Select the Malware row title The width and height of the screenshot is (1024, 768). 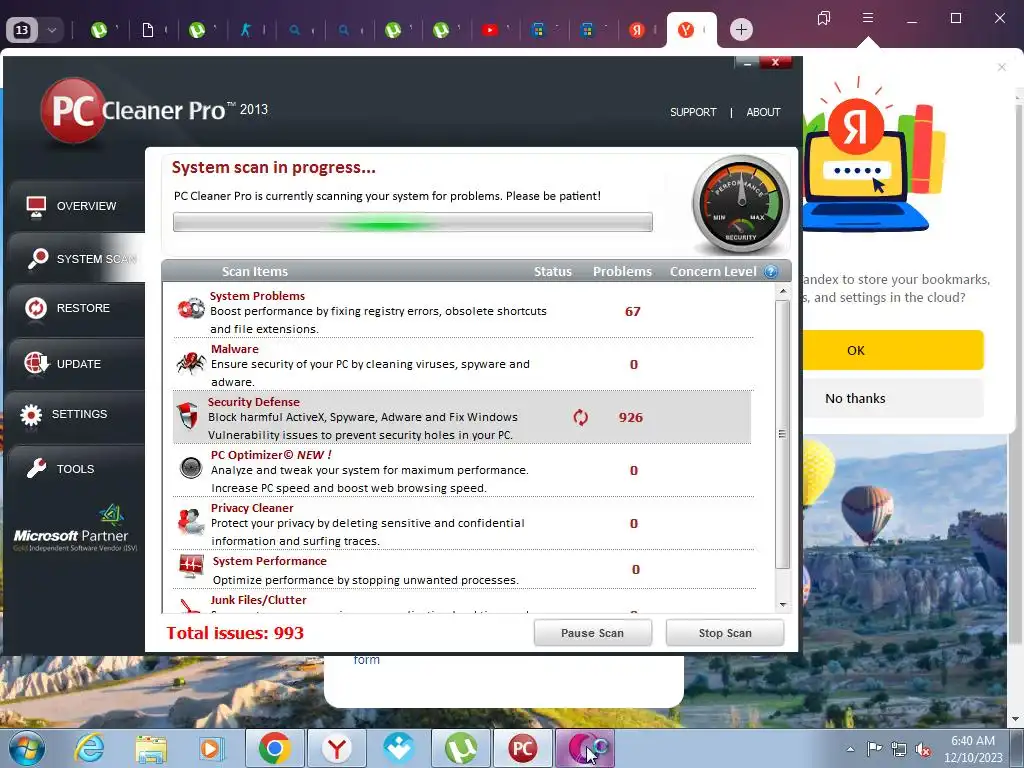[234, 349]
